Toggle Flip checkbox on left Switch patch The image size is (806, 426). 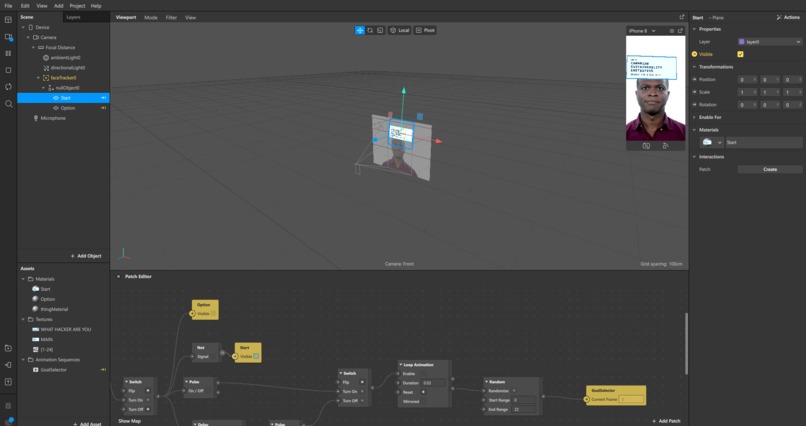[148, 391]
